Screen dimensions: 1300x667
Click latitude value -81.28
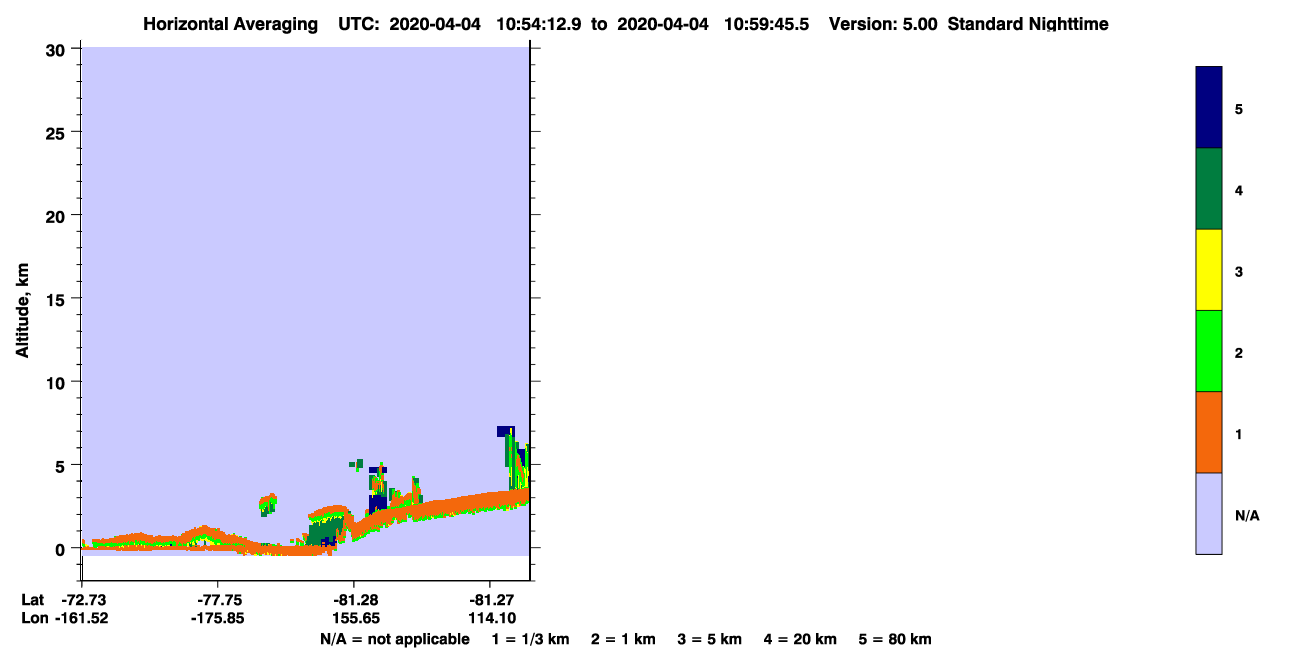click(x=354, y=600)
